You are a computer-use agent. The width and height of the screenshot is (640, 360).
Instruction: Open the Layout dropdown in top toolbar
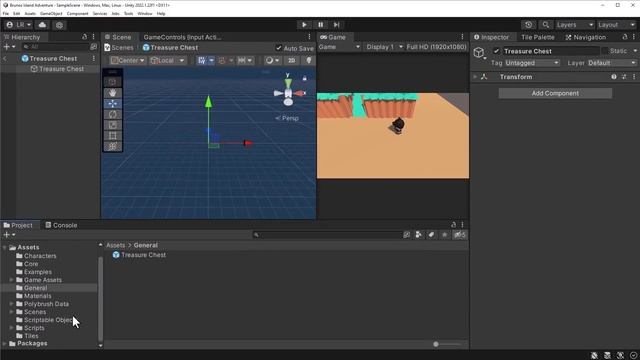pyautogui.click(x=616, y=25)
